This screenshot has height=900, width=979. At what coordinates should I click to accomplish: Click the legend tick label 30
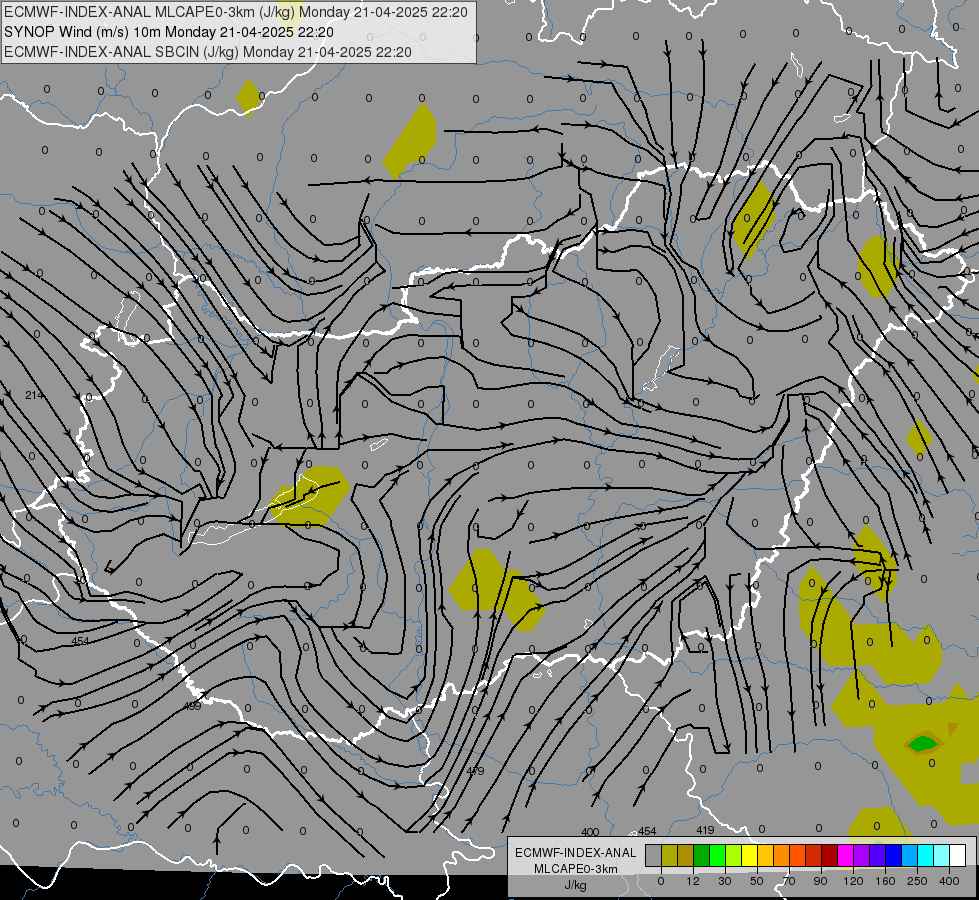point(725,881)
